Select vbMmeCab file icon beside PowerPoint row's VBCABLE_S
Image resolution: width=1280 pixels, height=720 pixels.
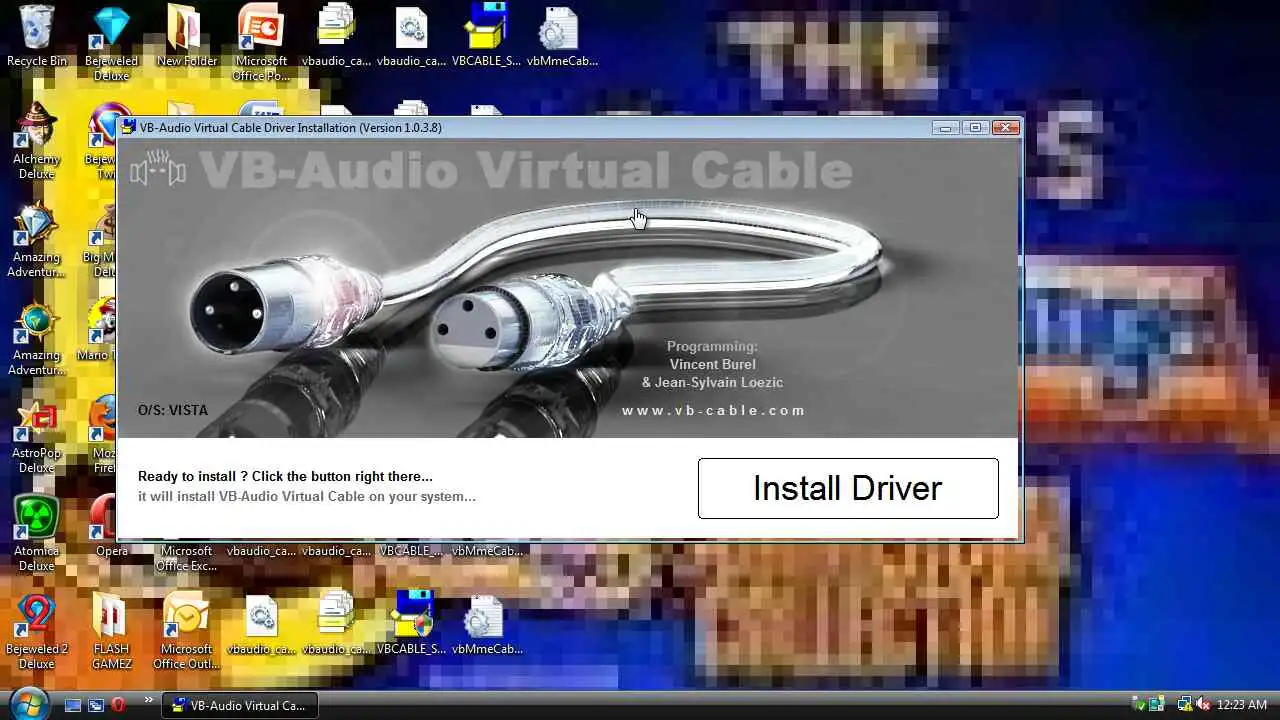[x=561, y=36]
